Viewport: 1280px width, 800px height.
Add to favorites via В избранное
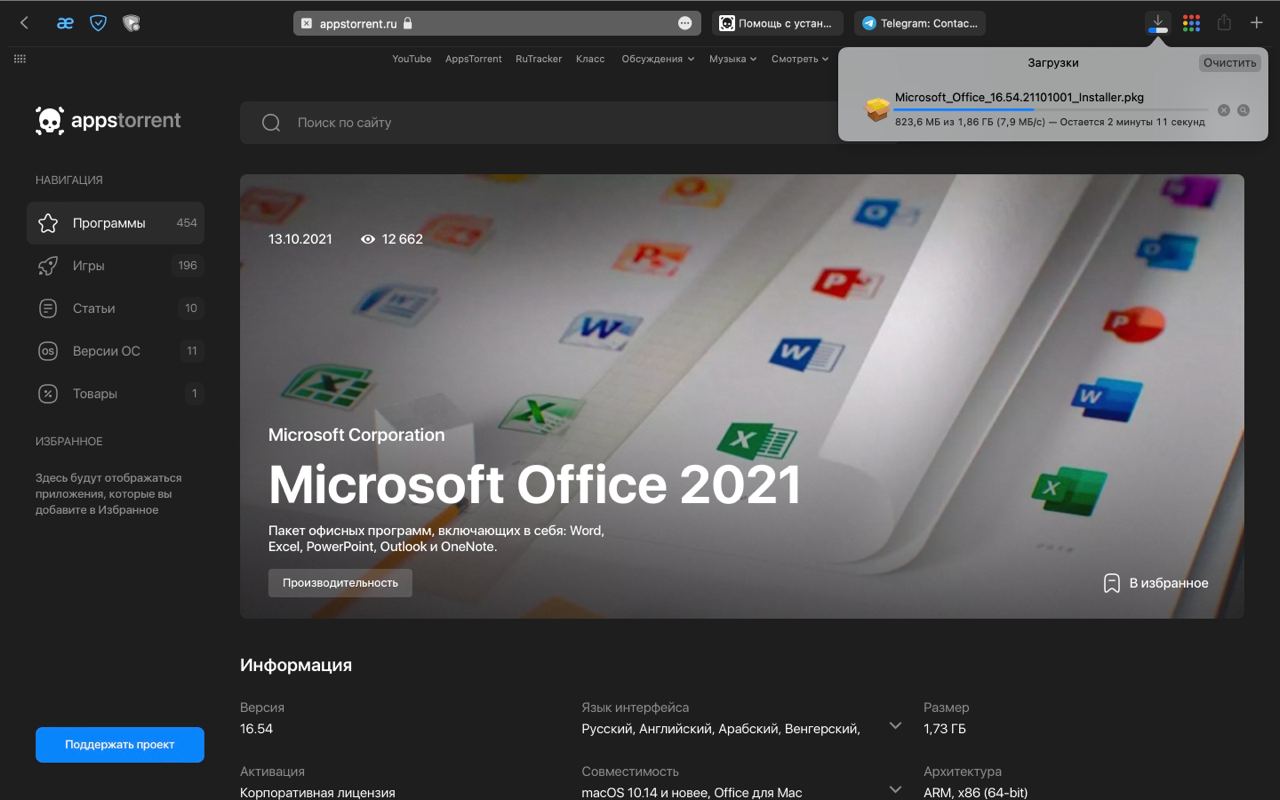(1155, 583)
